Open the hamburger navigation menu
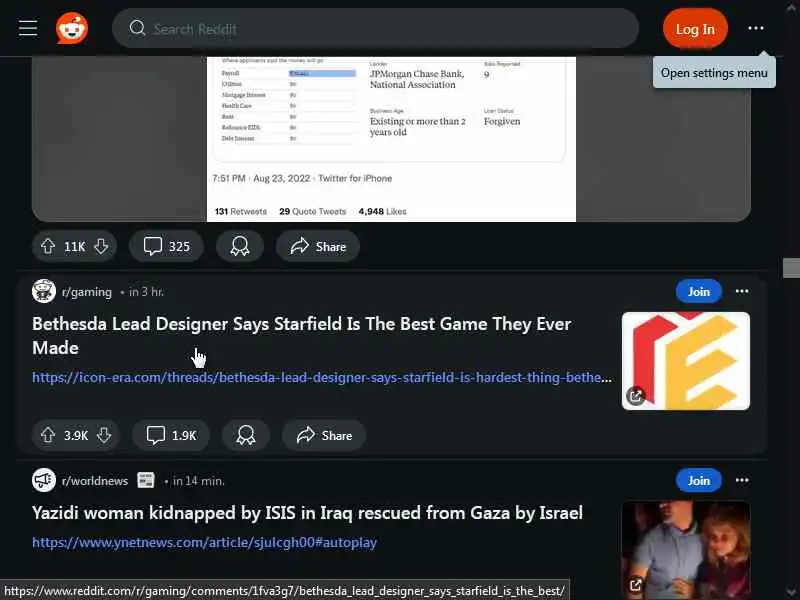 28,28
